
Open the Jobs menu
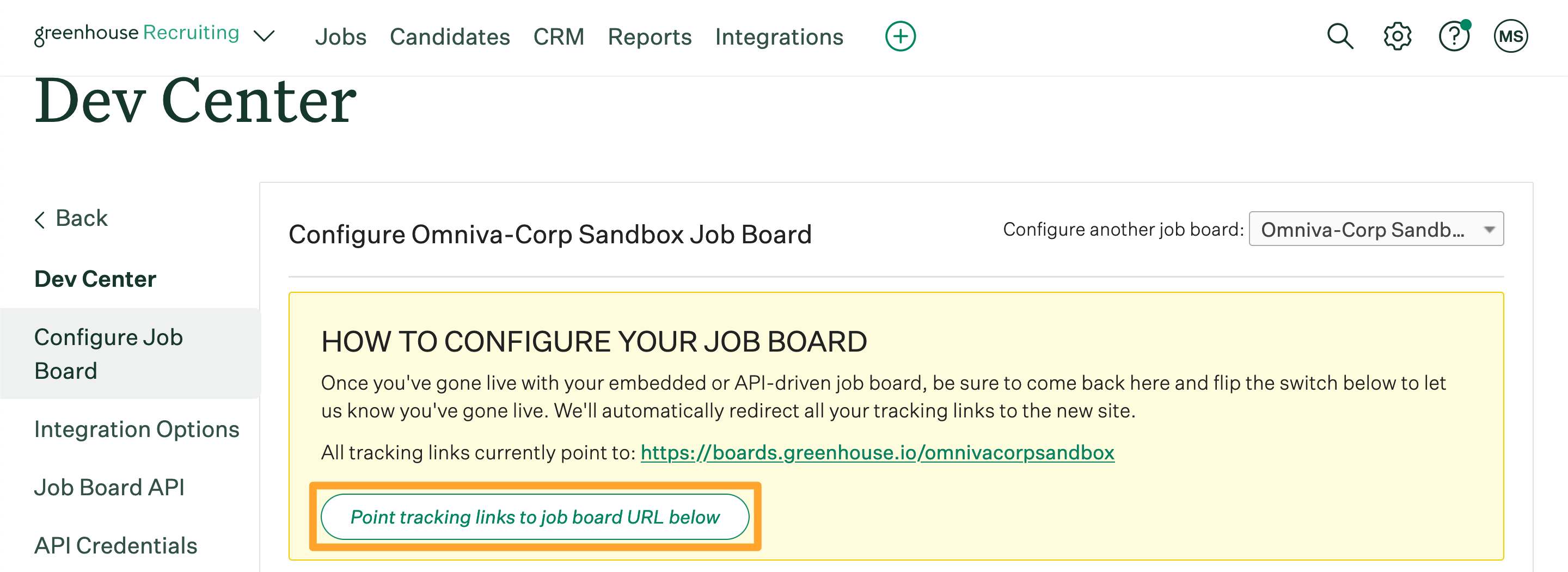[x=340, y=37]
